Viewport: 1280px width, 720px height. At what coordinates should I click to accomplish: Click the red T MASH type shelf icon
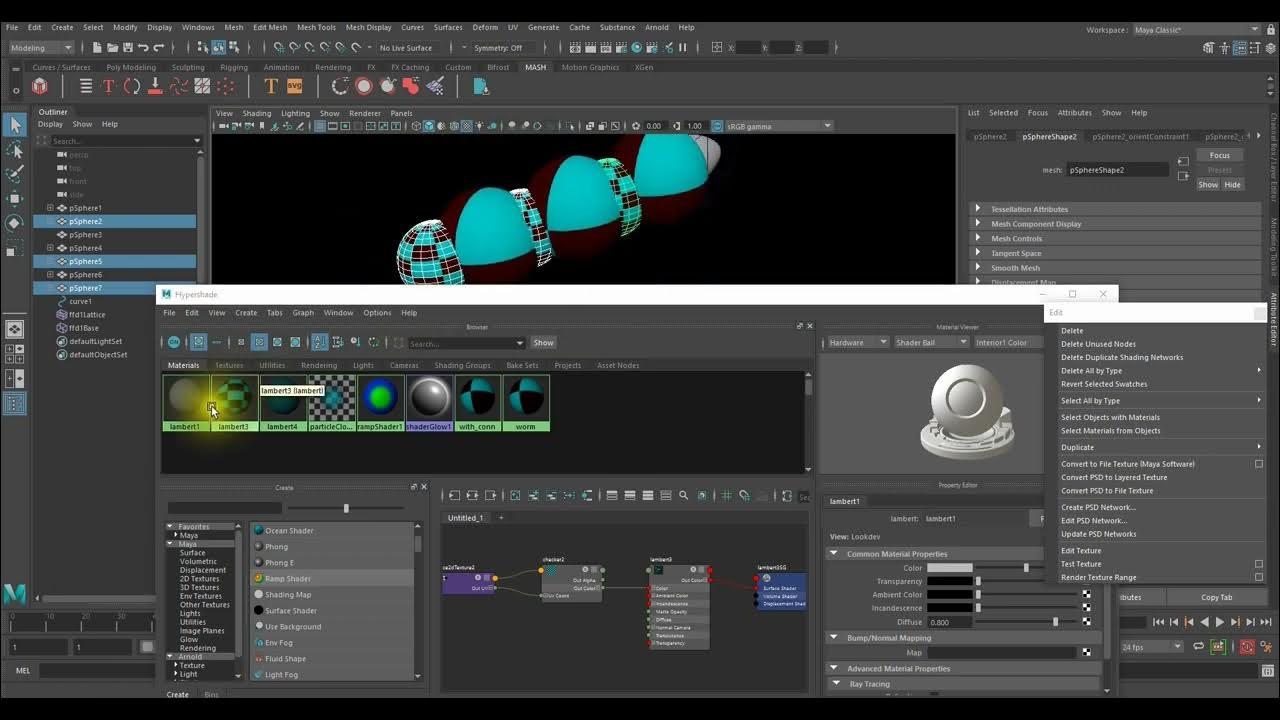109,87
